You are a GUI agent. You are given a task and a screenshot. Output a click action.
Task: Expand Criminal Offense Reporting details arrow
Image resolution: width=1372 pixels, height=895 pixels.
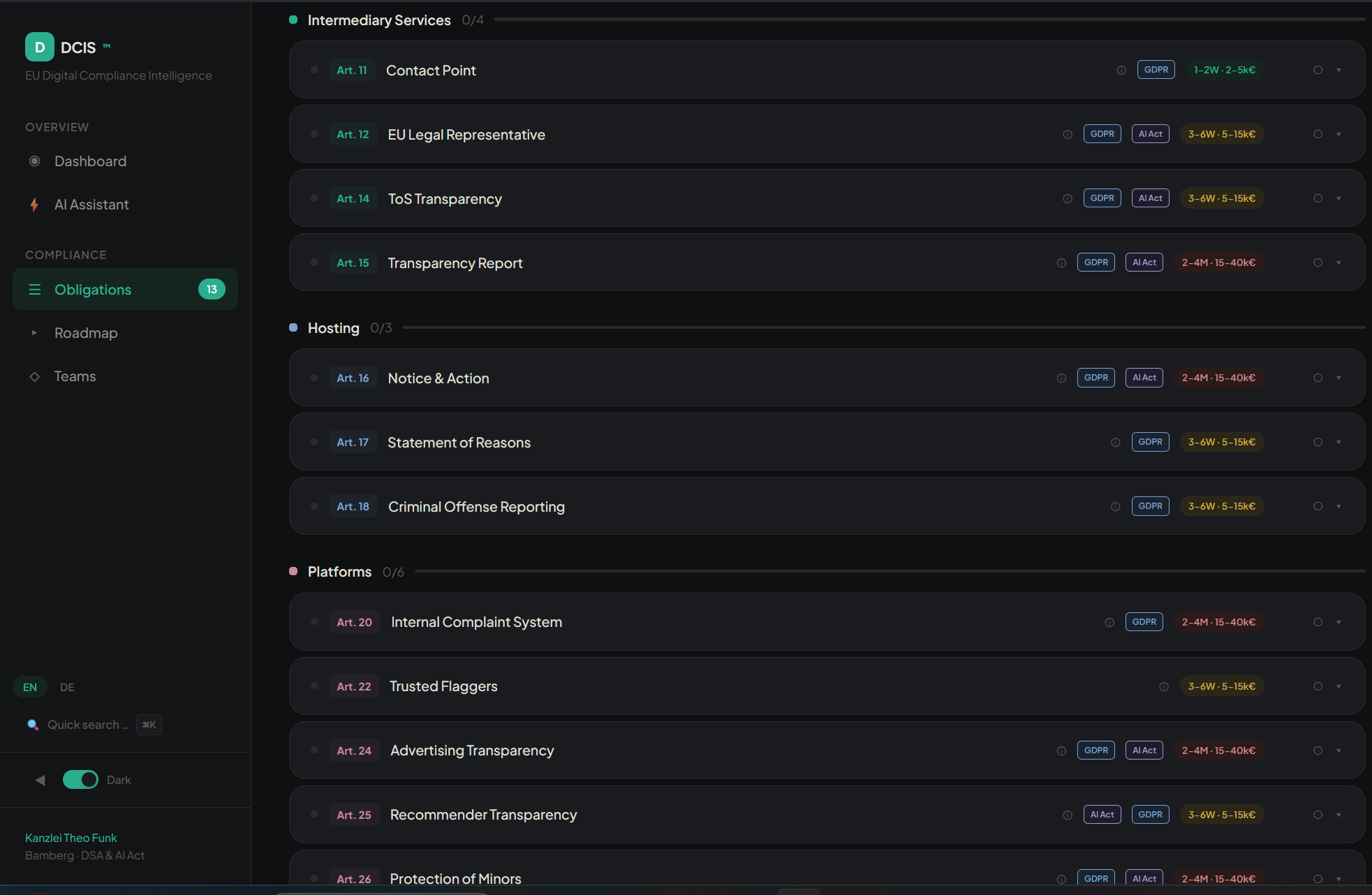pyautogui.click(x=1338, y=507)
